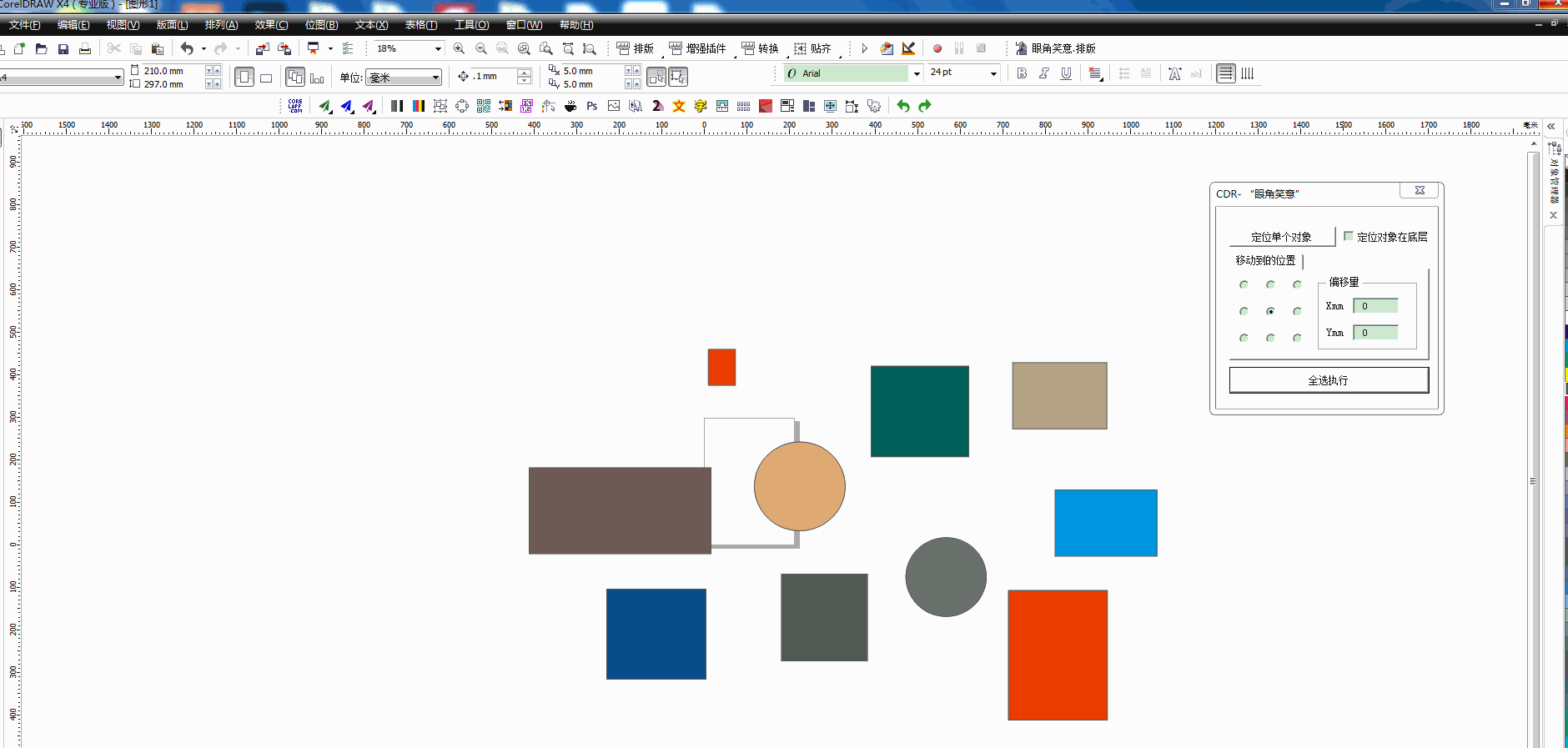Screen dimensions: 1568x748
Task: Open the 工具(O) menu
Action: coord(471,25)
